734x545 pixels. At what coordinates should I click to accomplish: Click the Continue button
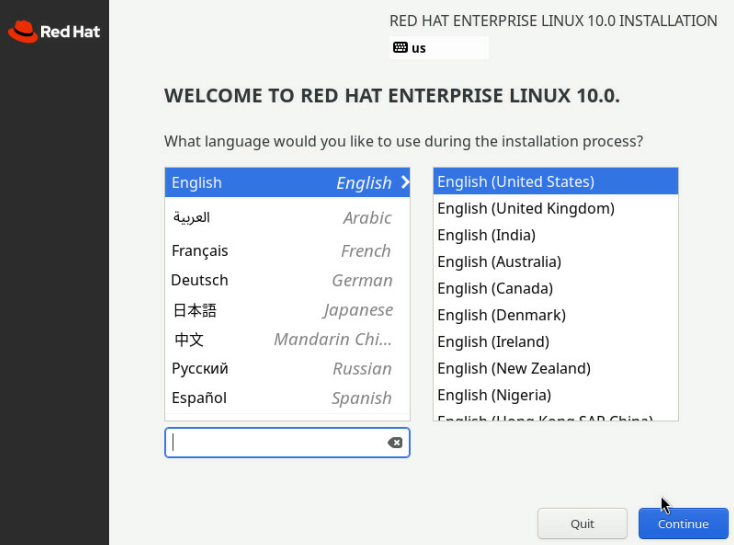click(x=683, y=523)
